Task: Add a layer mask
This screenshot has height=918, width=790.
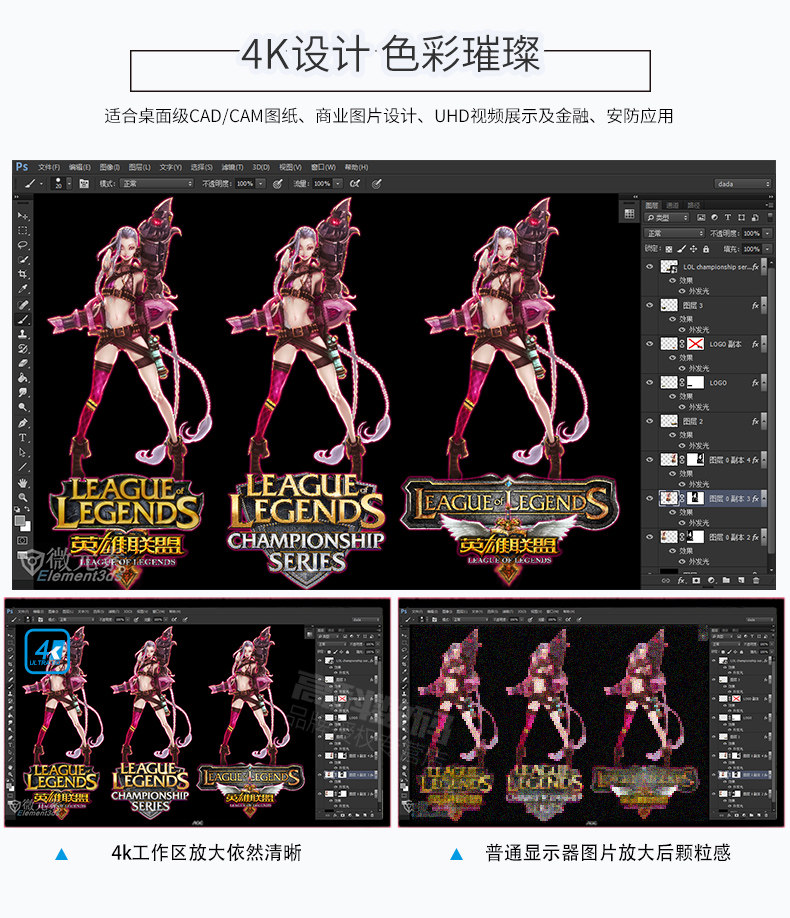Action: point(696,581)
